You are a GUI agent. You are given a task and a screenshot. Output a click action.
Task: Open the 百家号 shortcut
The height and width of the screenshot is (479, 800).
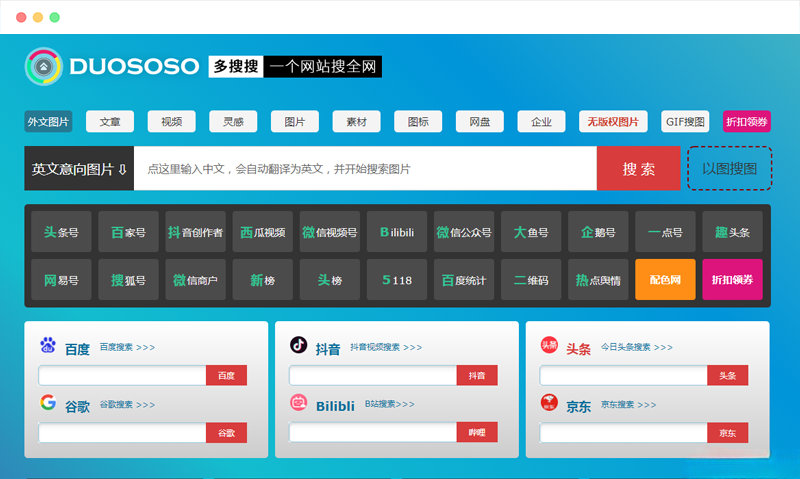pos(129,232)
